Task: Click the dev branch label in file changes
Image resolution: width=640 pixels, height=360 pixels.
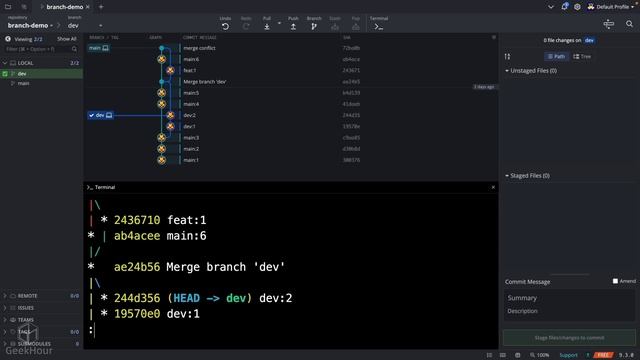Action: [x=589, y=40]
